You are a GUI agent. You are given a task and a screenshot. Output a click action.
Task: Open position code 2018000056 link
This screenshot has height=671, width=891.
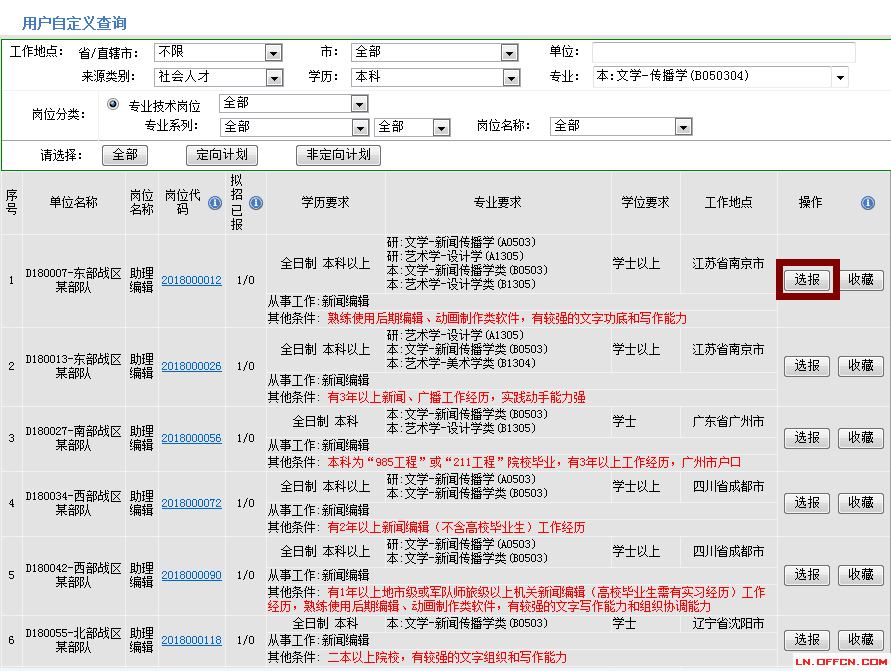point(191,438)
